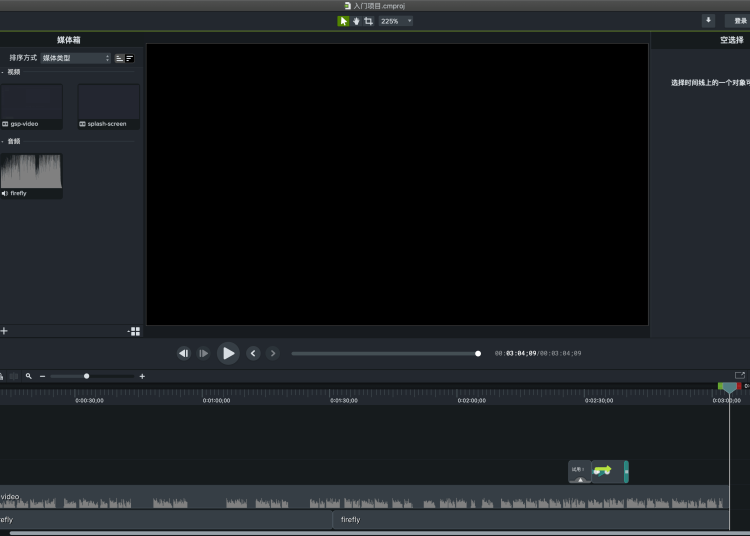750x536 pixels.
Task: Zoom in timeline with plus icon
Action: [x=142, y=376]
